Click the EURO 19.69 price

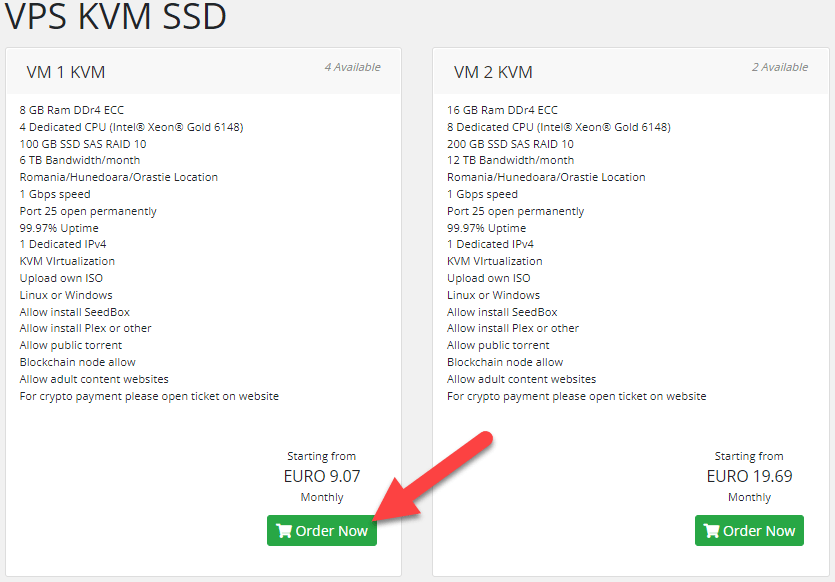(x=749, y=476)
